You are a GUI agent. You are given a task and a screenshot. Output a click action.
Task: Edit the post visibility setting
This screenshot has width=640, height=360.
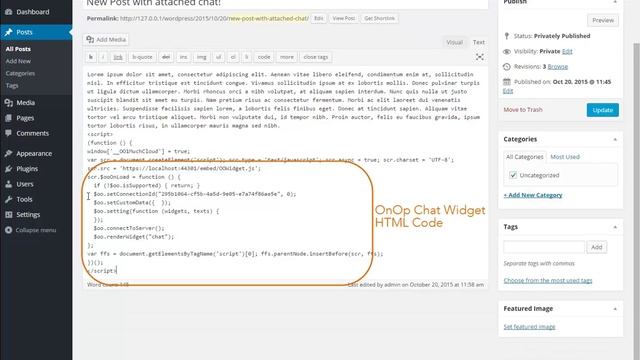click(x=567, y=51)
